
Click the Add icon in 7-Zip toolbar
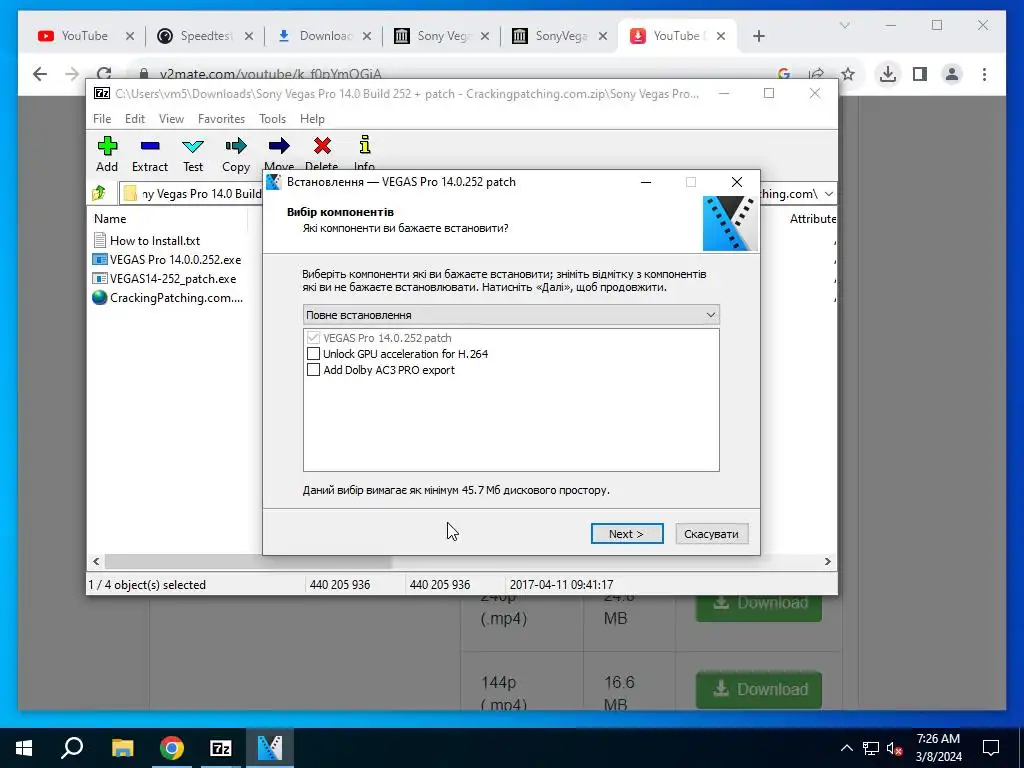click(107, 146)
